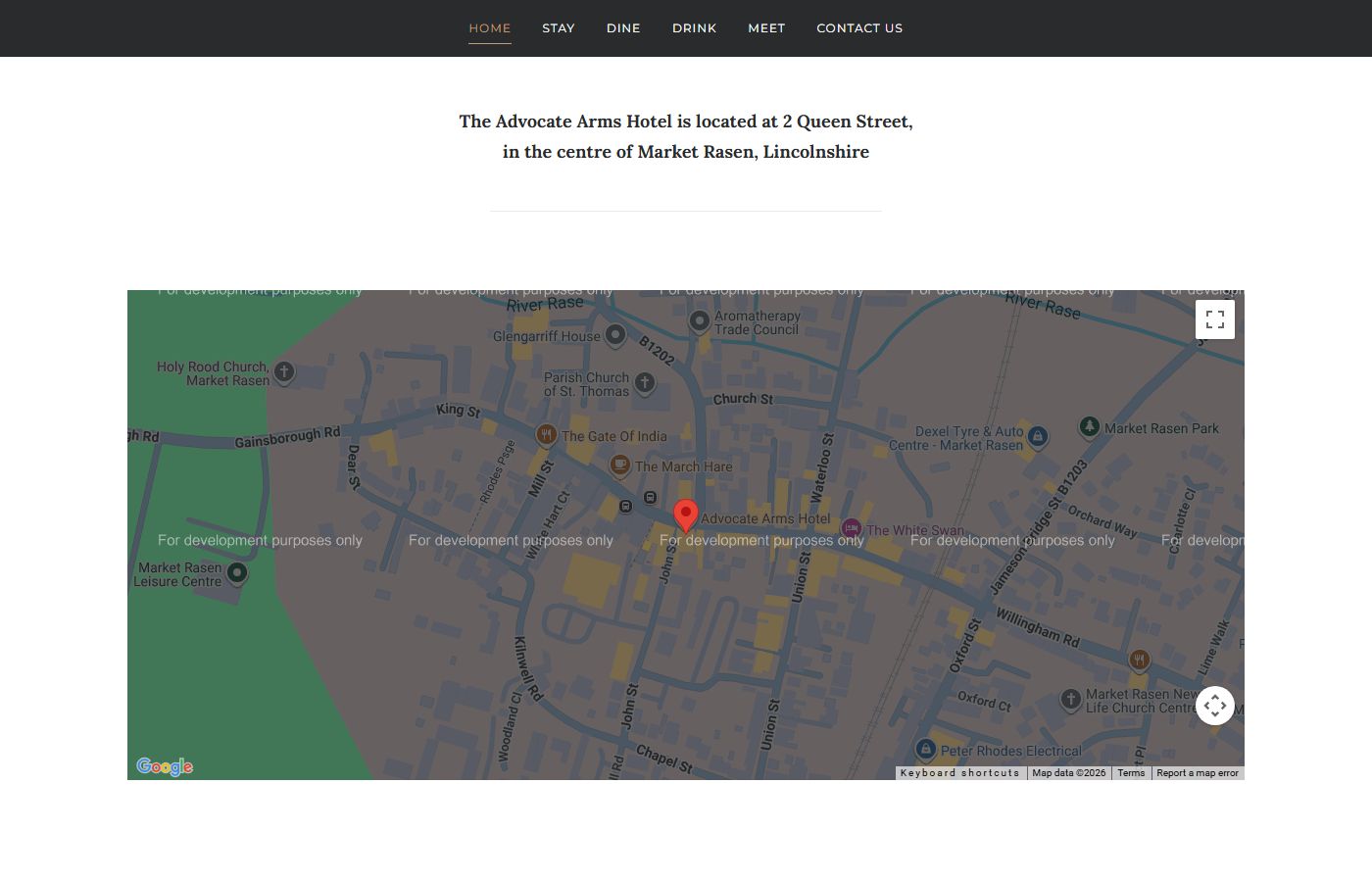
Task: Toggle fullscreen map view
Action: coord(1215,319)
